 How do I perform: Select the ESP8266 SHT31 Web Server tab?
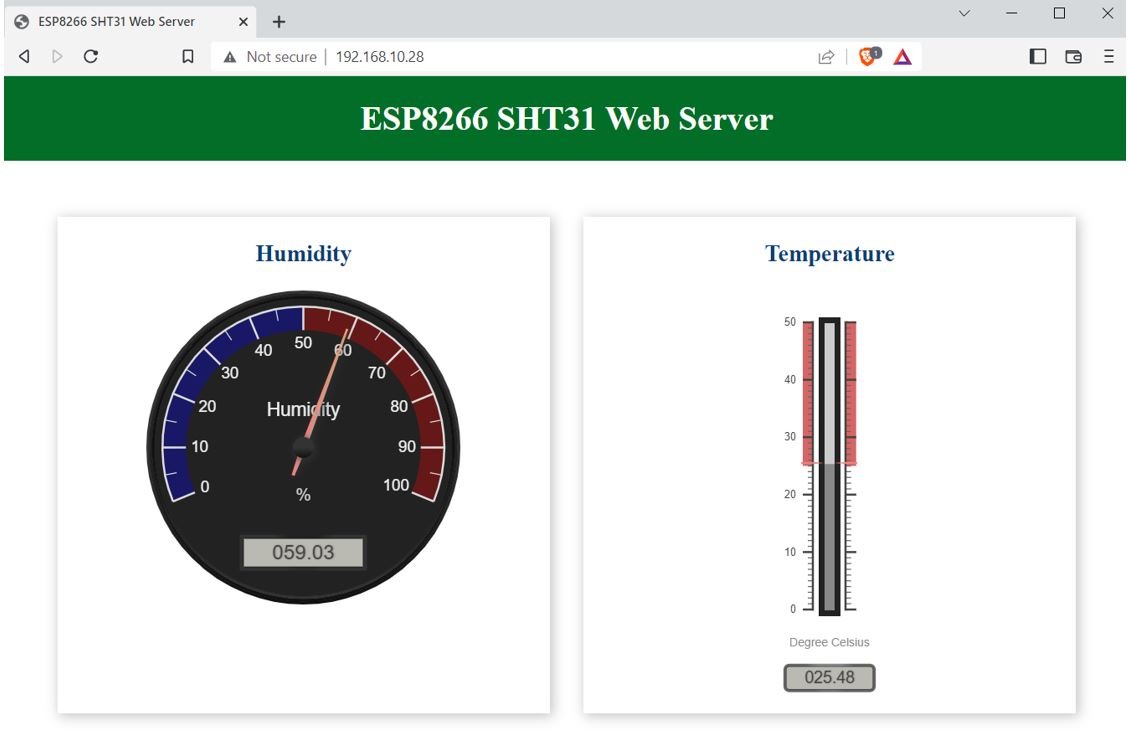pyautogui.click(x=129, y=22)
